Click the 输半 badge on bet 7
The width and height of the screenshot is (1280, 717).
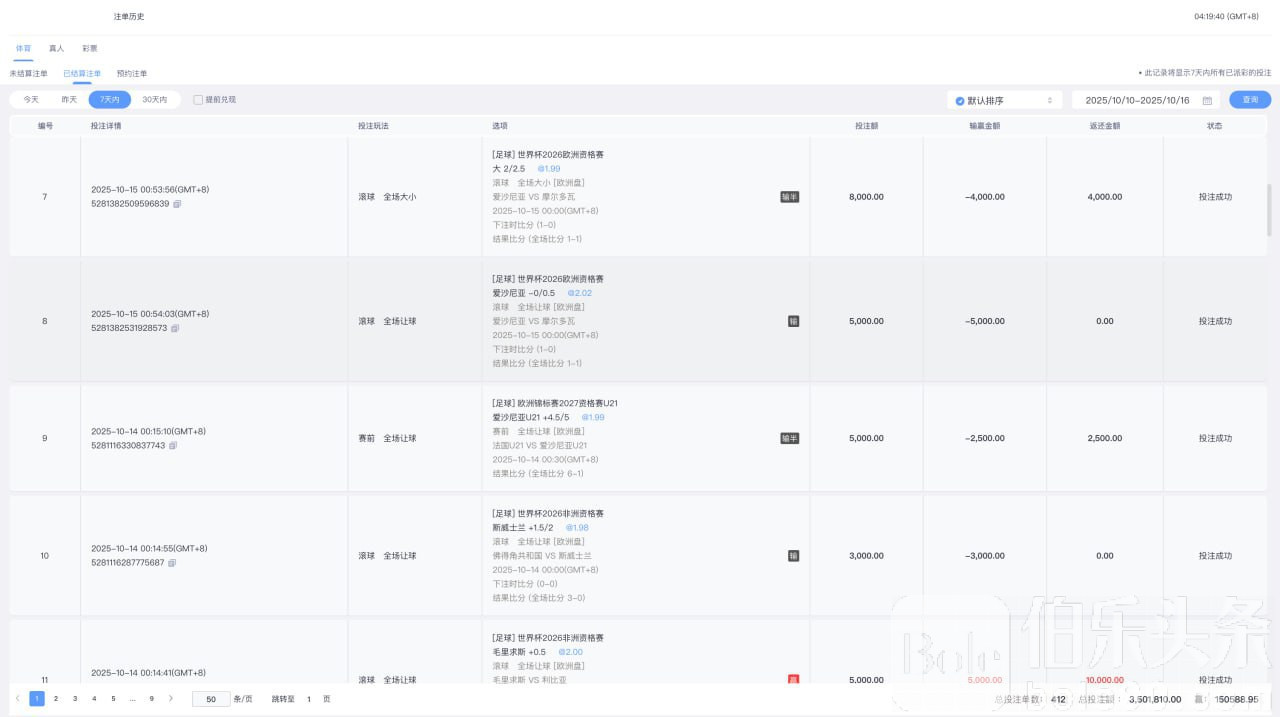[790, 197]
